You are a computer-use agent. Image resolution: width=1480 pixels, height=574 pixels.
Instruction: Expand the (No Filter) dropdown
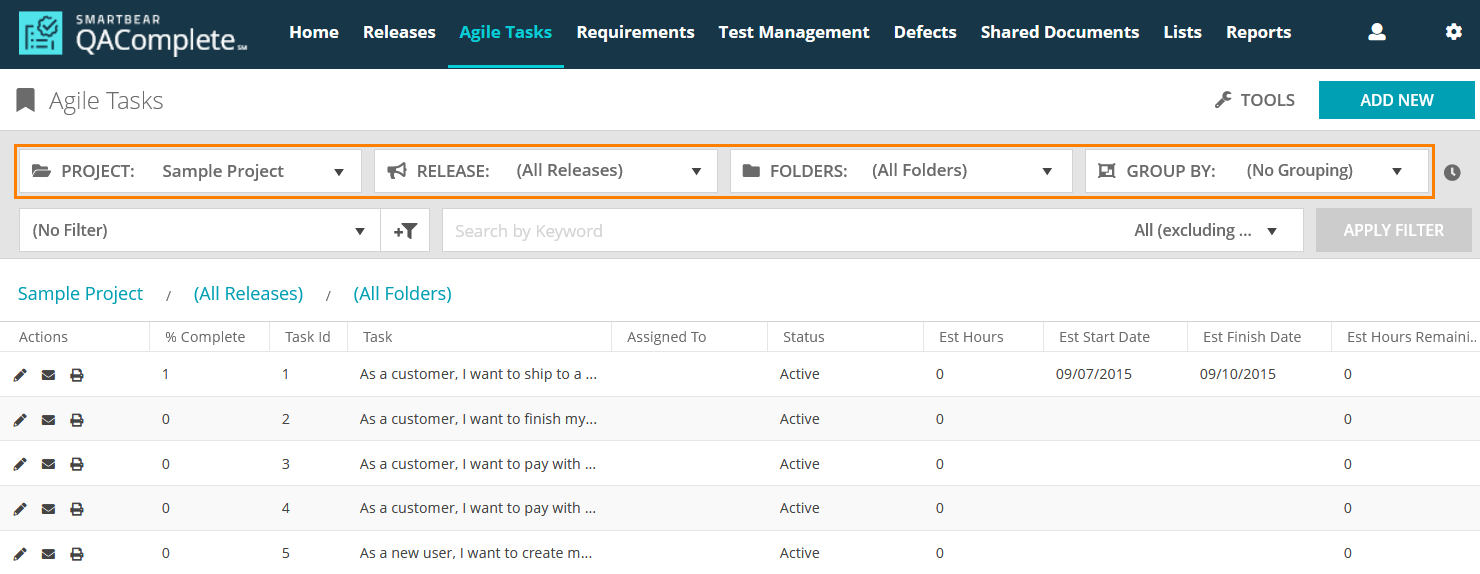click(199, 231)
